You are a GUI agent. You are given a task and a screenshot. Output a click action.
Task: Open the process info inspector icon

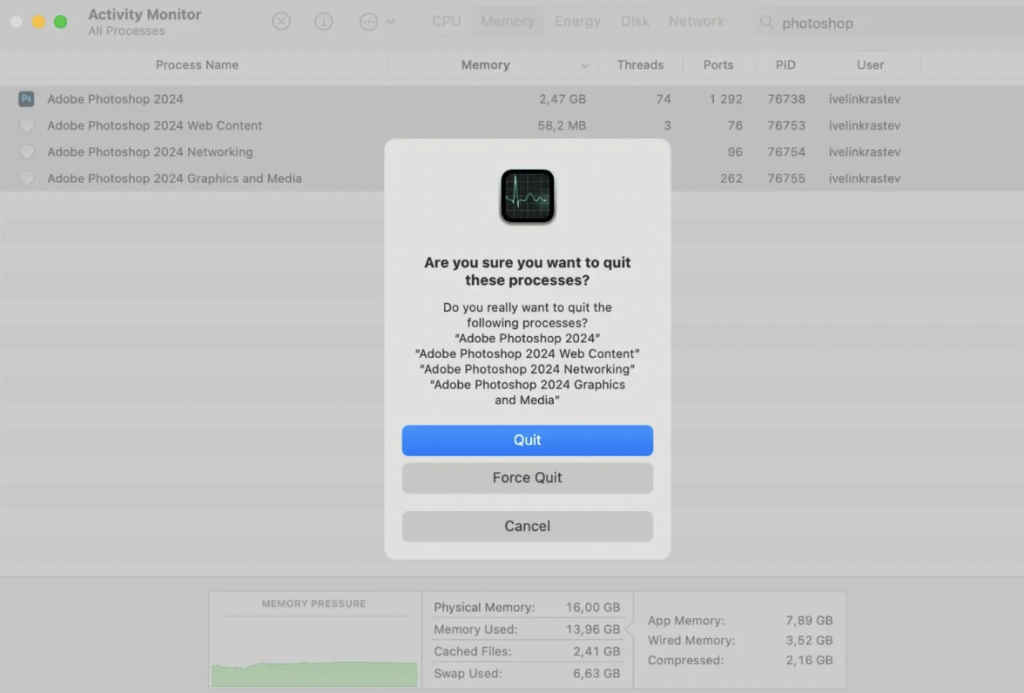click(x=324, y=21)
